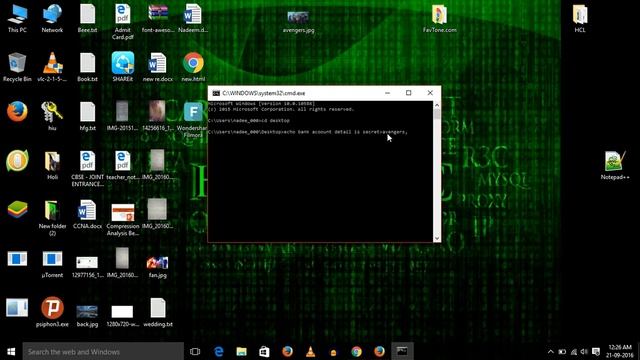Viewport: 640px width, 360px height.
Task: Open the This PC desktop icon
Action: 17,19
